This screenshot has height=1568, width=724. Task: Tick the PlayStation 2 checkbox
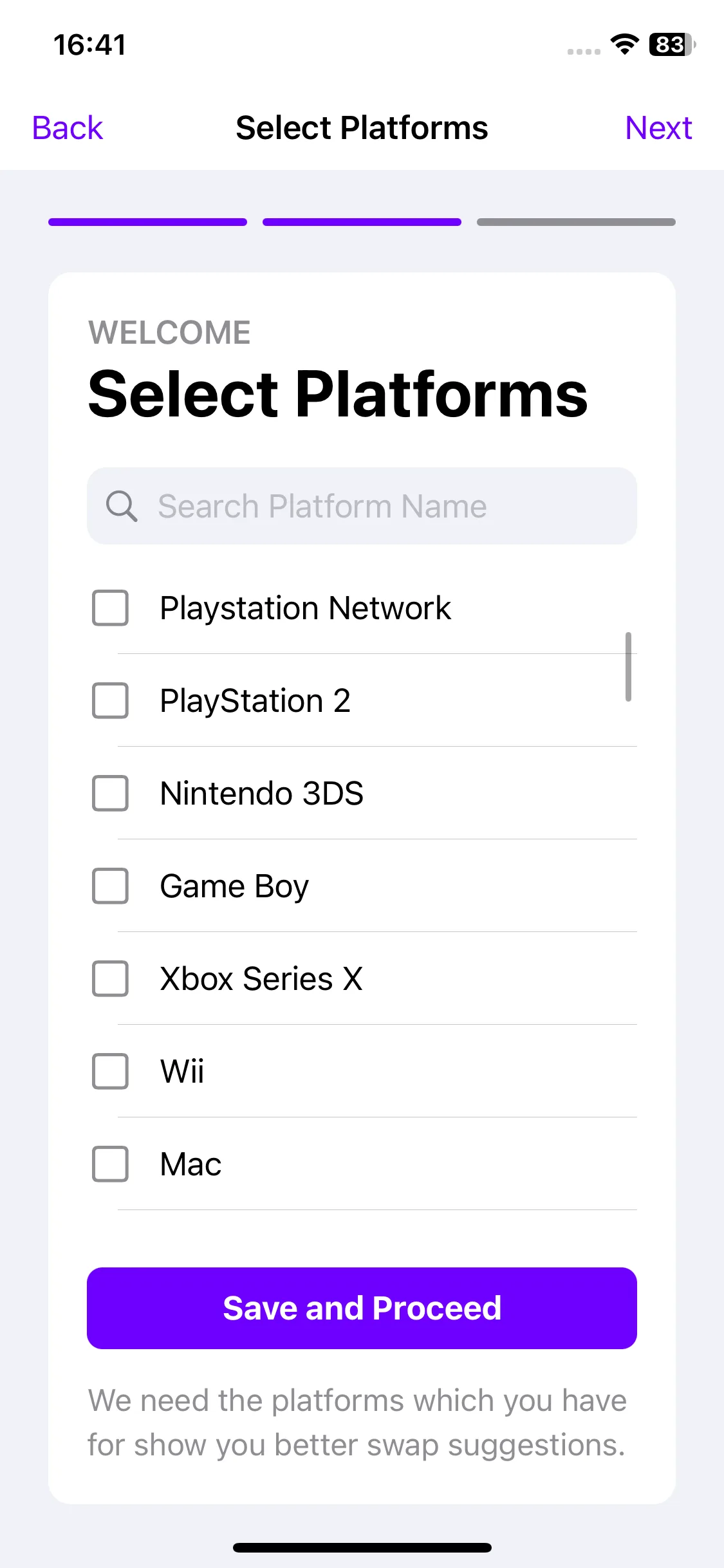(x=110, y=700)
